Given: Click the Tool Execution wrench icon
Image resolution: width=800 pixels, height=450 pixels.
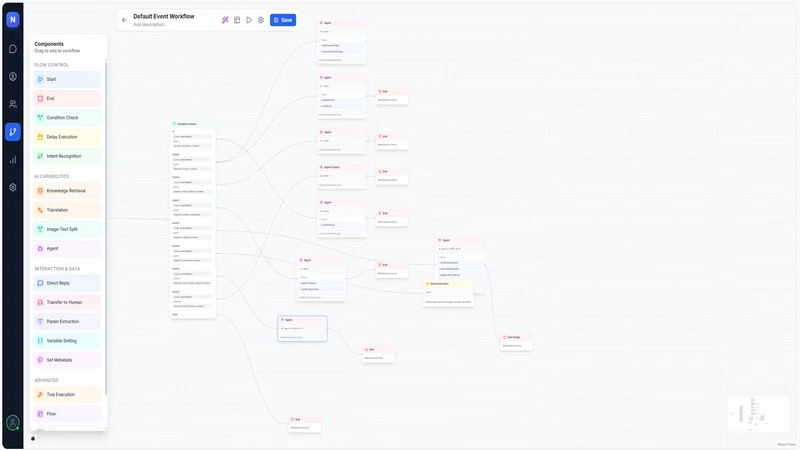Looking at the screenshot, I should click(x=40, y=394).
